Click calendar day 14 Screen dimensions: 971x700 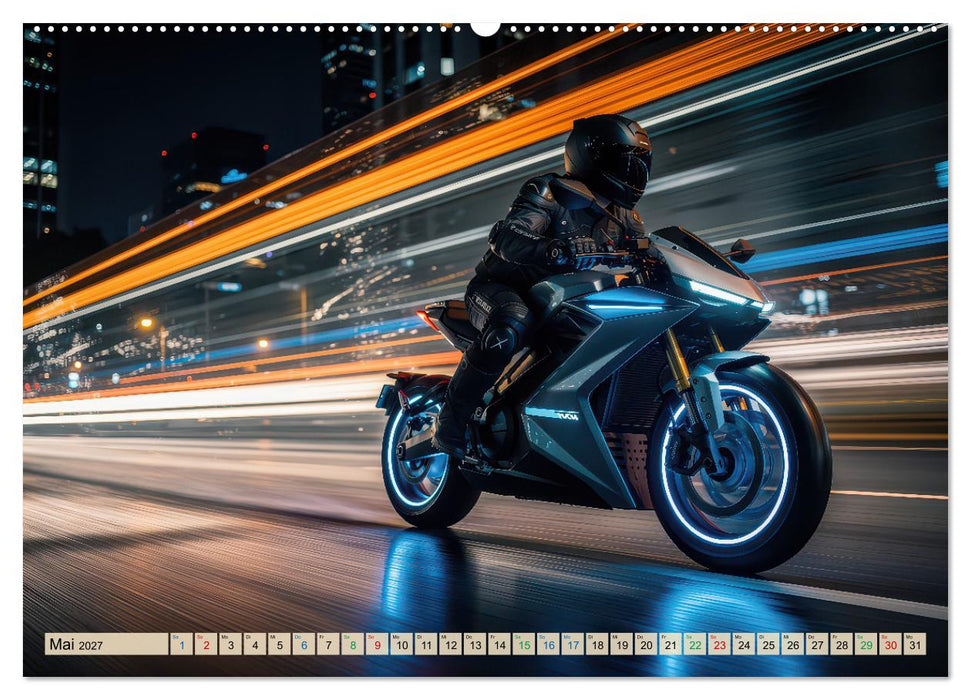click(x=500, y=644)
